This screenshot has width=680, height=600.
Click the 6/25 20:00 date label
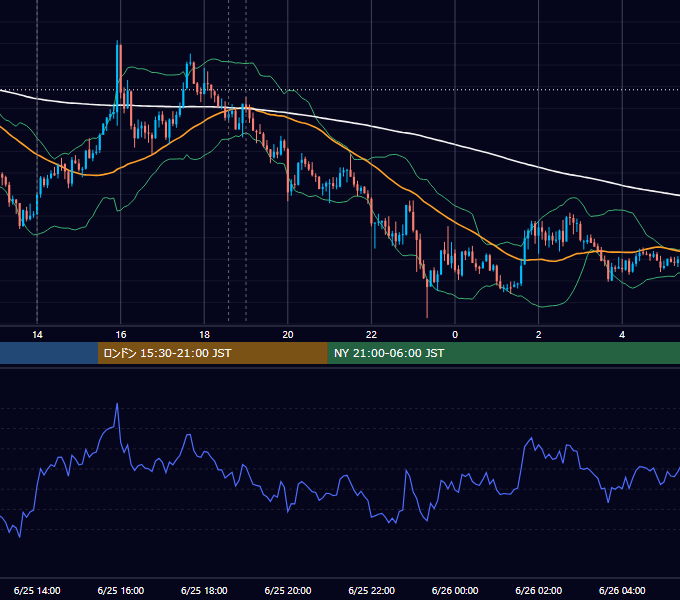click(x=288, y=590)
